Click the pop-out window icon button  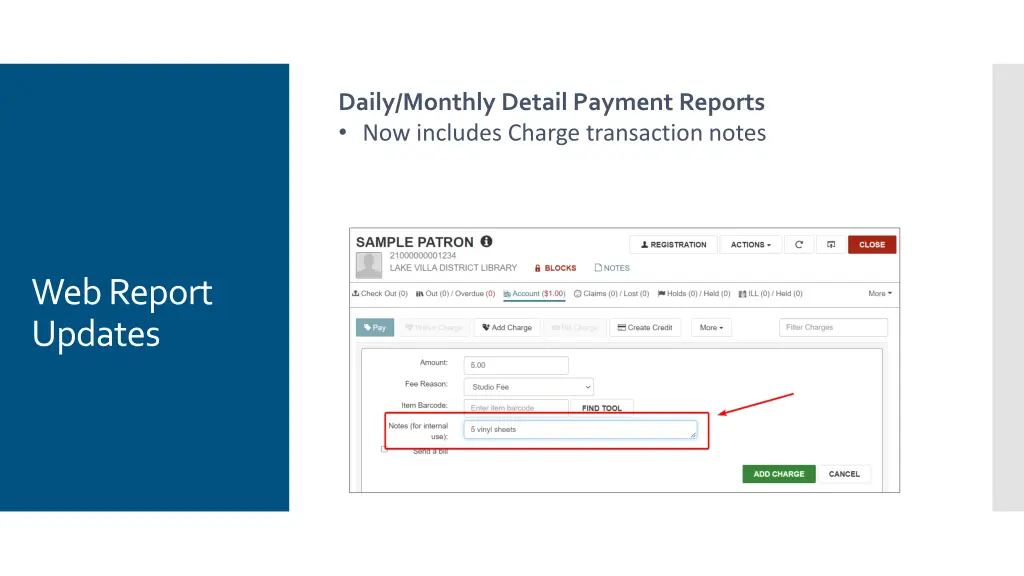[x=830, y=245]
